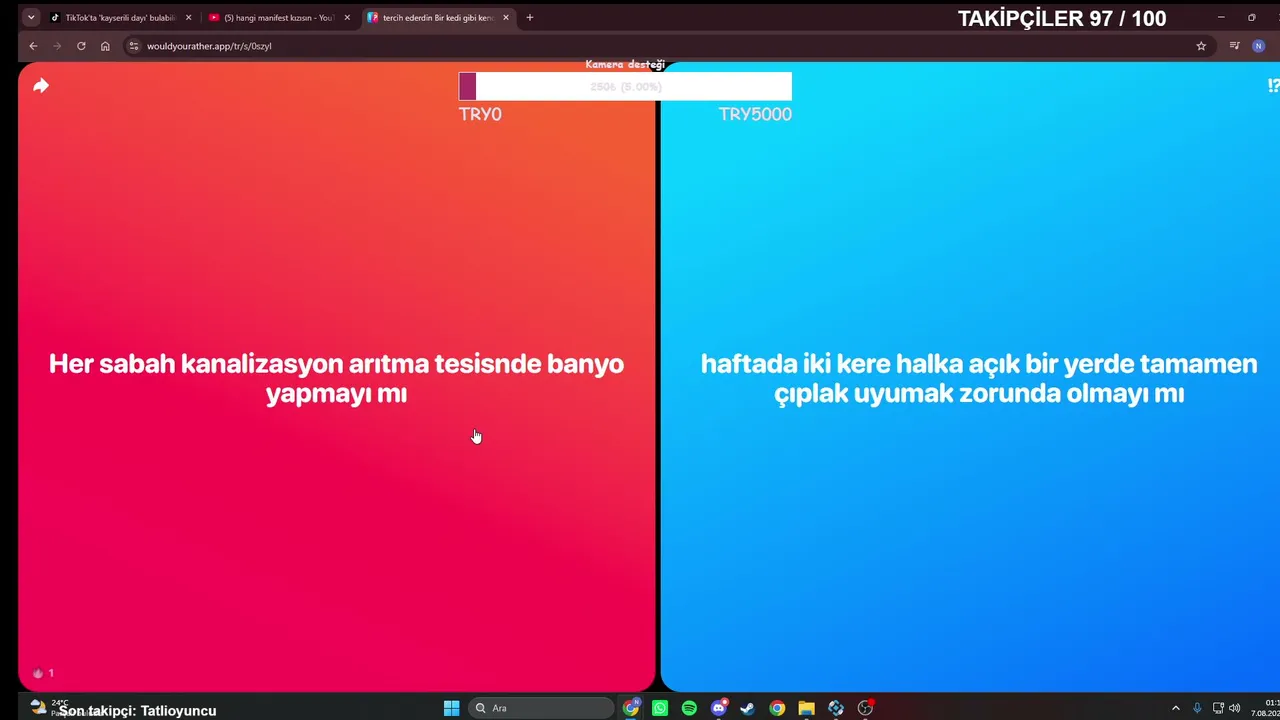The image size is (1280, 720).
Task: Open WhatsApp from the taskbar
Action: (x=660, y=708)
